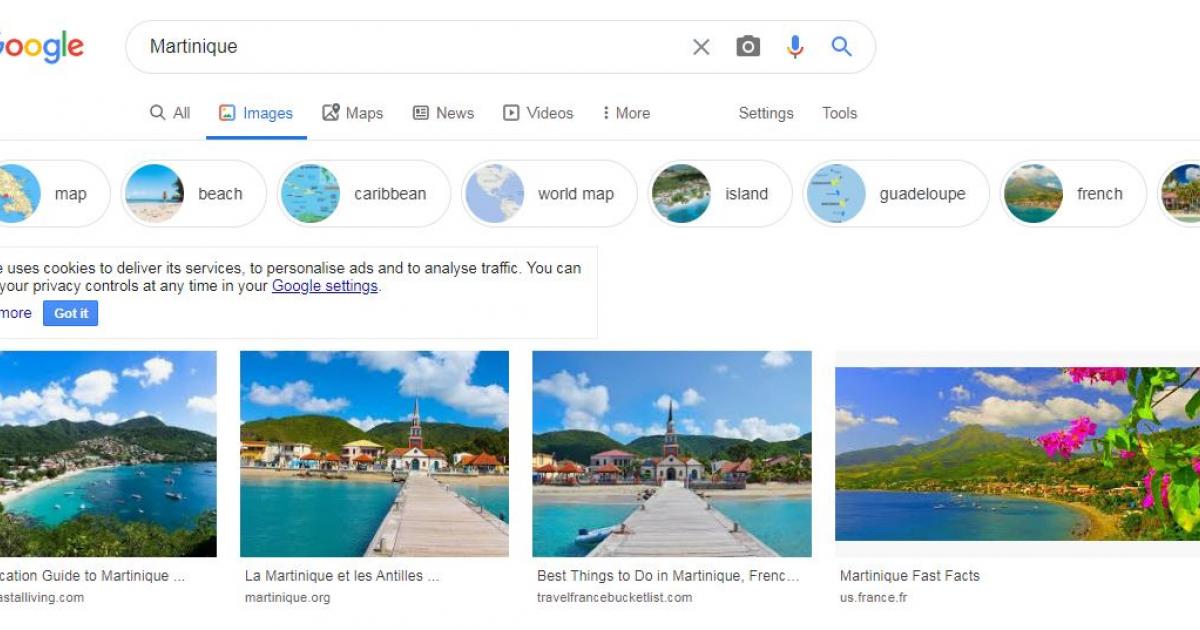Clear the search box with the X icon
Image resolution: width=1200 pixels, height=630 pixels.
(x=701, y=47)
